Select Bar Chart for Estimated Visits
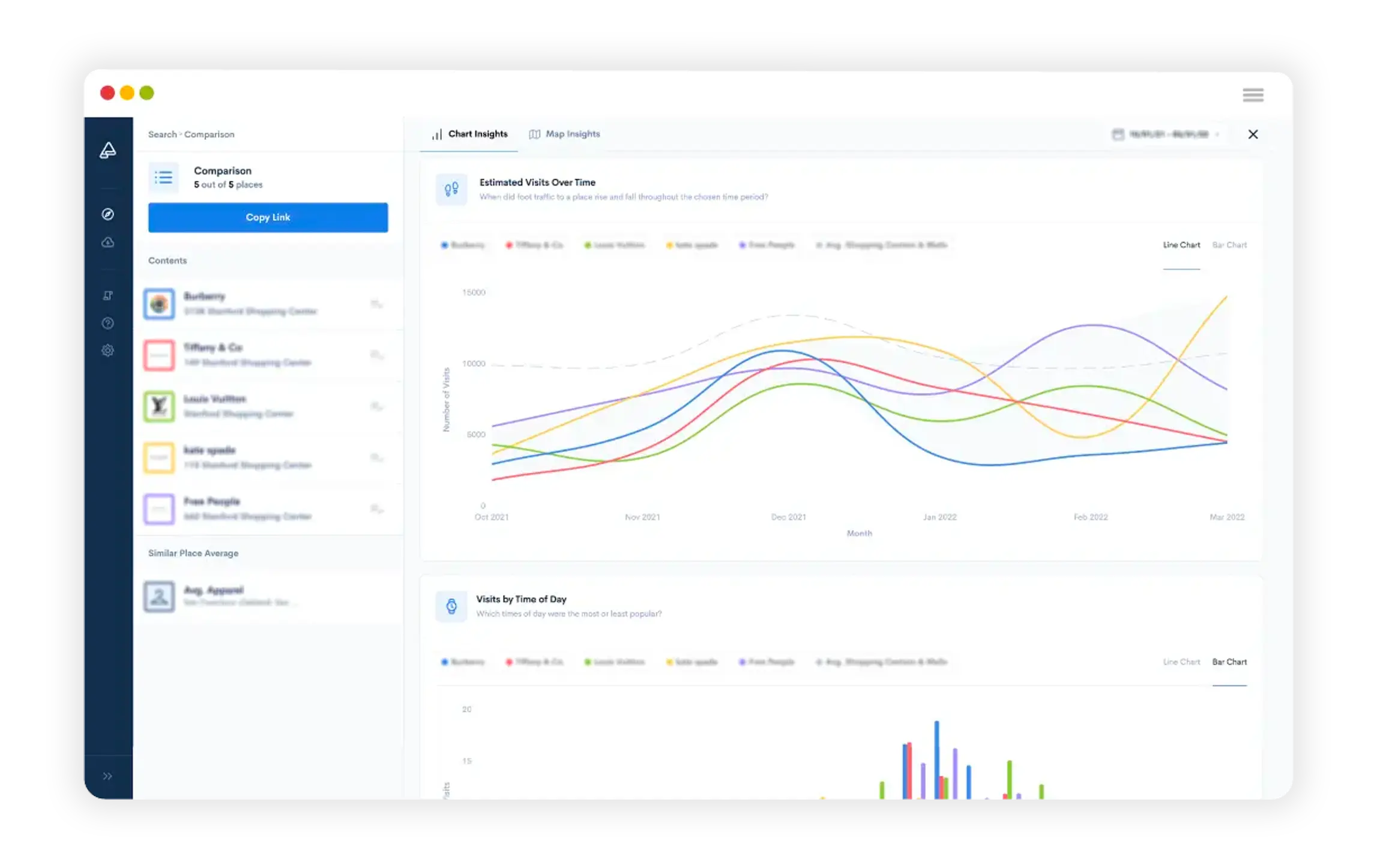1377x868 pixels. click(x=1229, y=245)
